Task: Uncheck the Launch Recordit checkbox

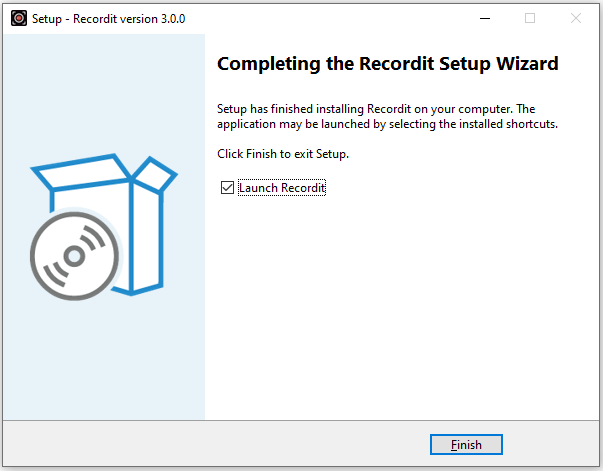Action: (x=227, y=187)
